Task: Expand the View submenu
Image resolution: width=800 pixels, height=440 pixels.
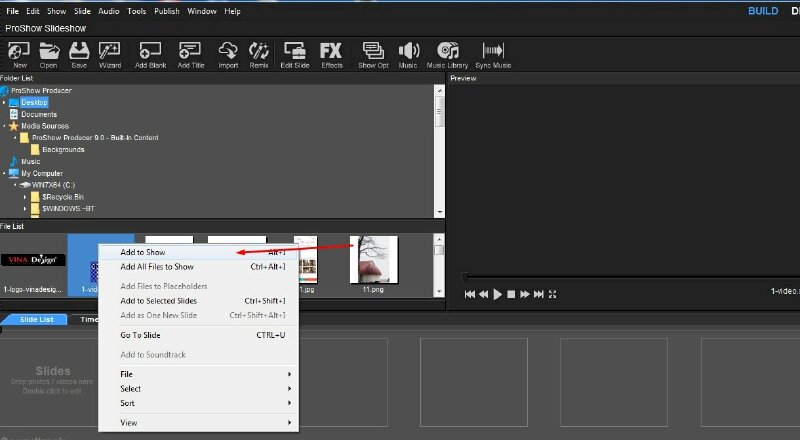Action: pyautogui.click(x=198, y=422)
